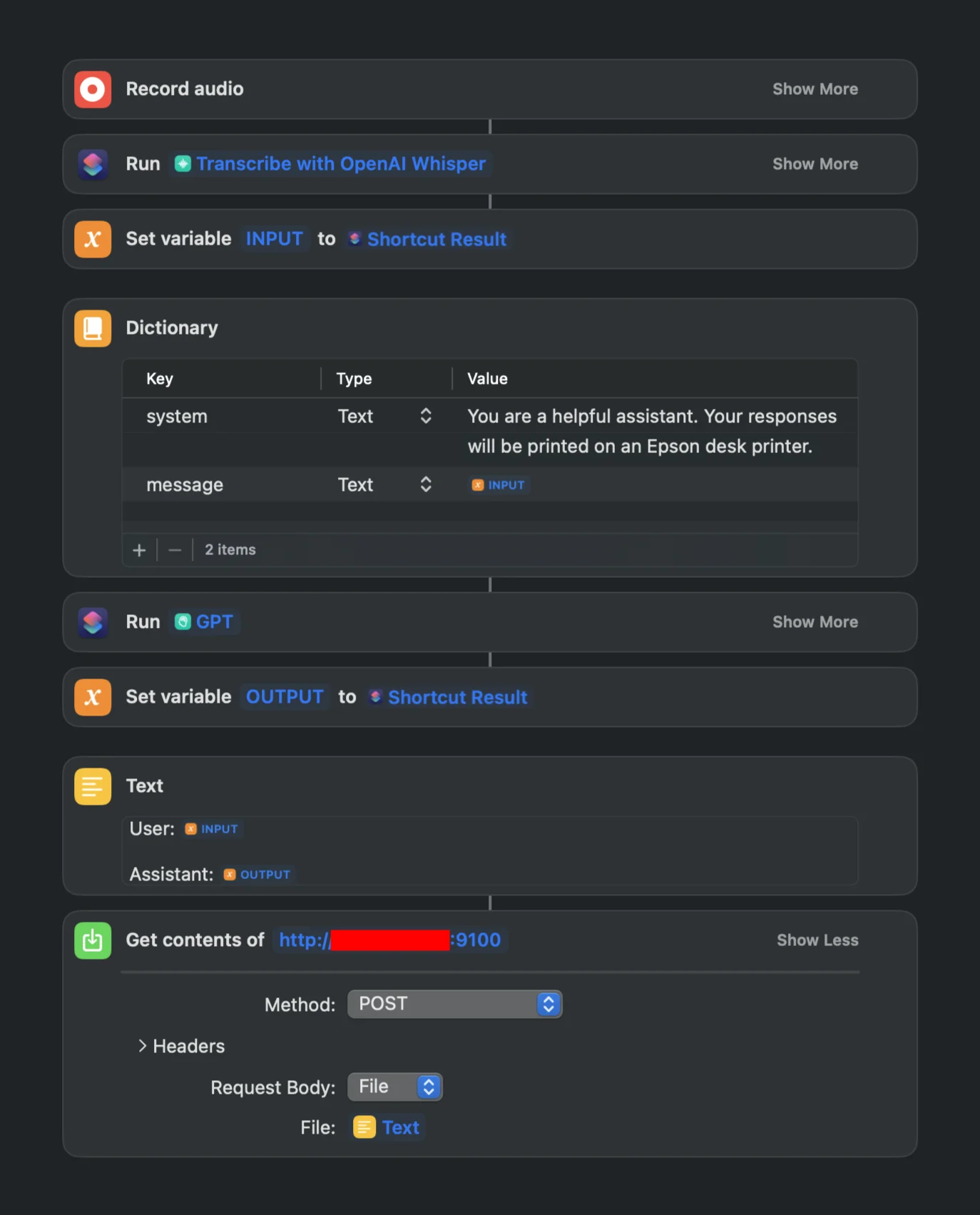Select the Text token in the File field
This screenshot has height=1215, width=980.
[x=399, y=1127]
